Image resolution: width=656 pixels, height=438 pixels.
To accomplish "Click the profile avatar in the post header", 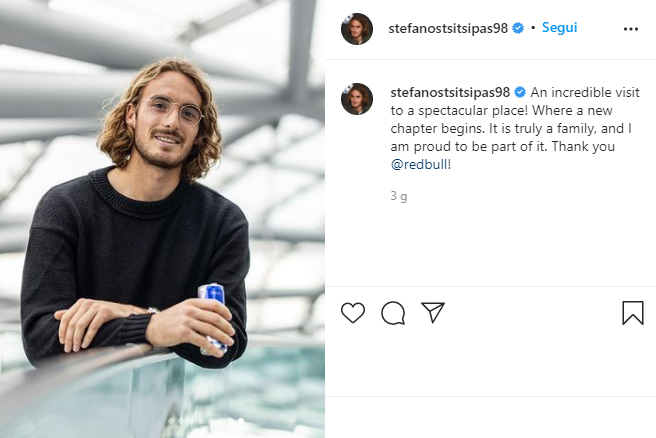I will (357, 29).
